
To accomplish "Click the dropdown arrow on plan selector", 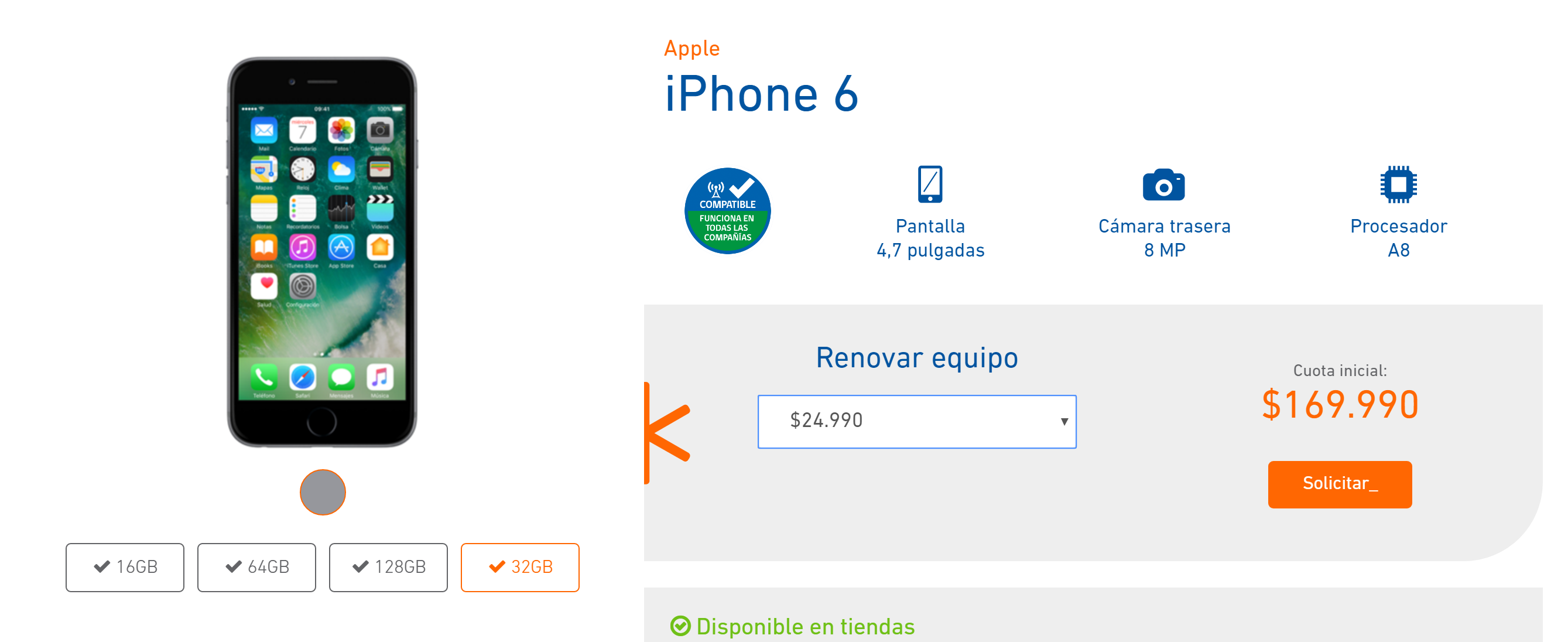I will pos(1064,422).
